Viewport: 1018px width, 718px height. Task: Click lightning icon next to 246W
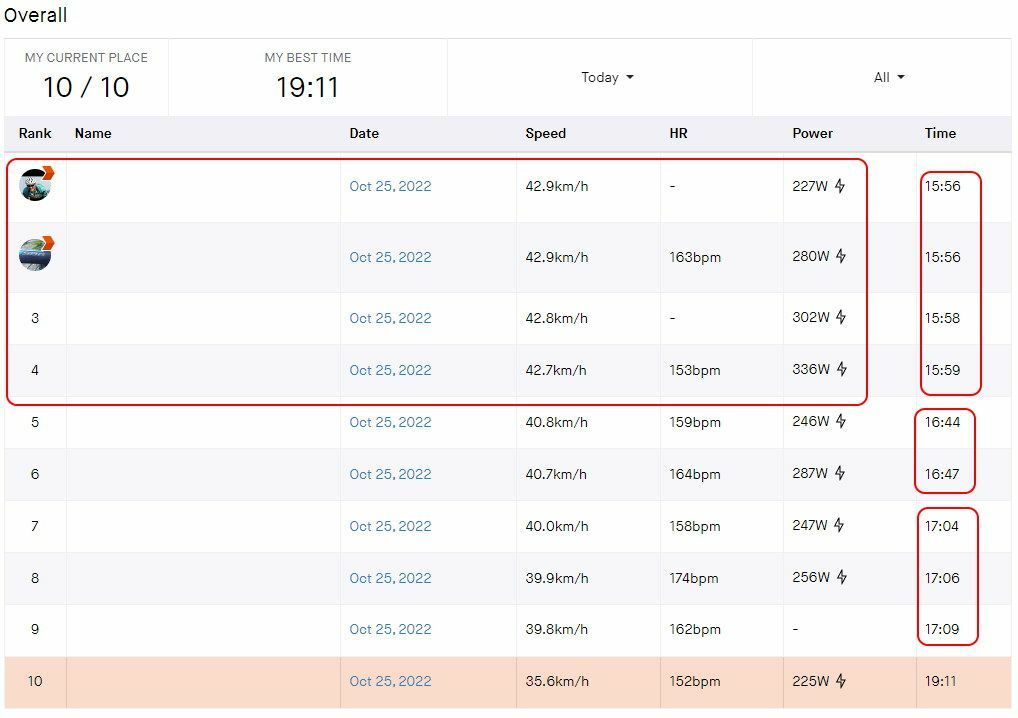click(841, 421)
